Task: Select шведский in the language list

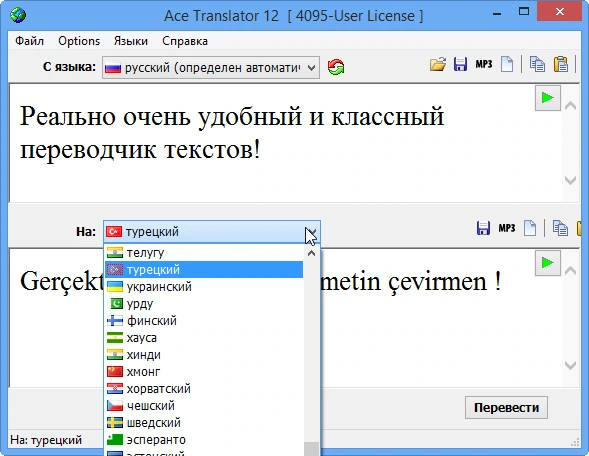Action: 204,423
